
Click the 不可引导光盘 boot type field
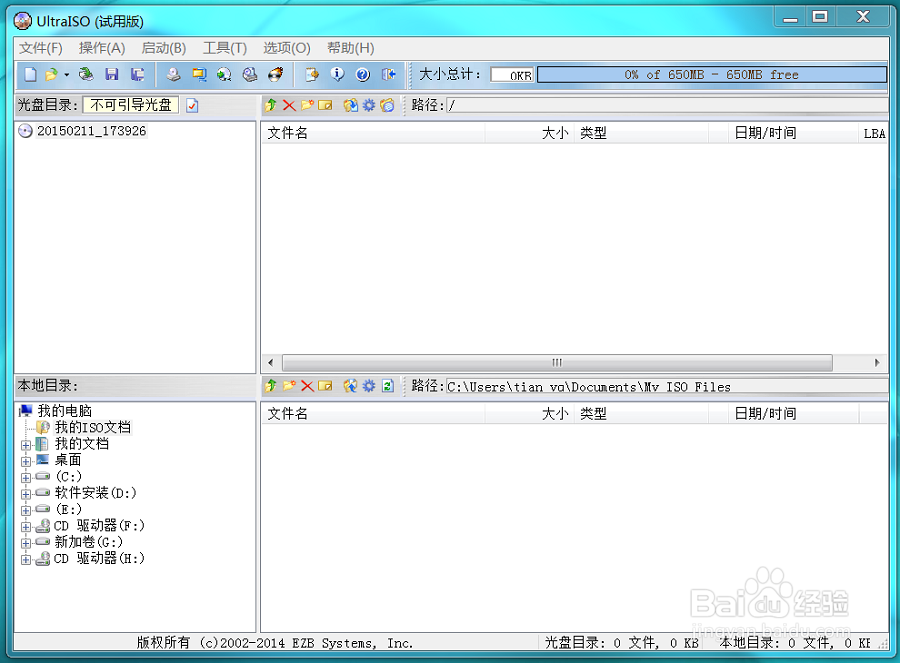pos(131,105)
